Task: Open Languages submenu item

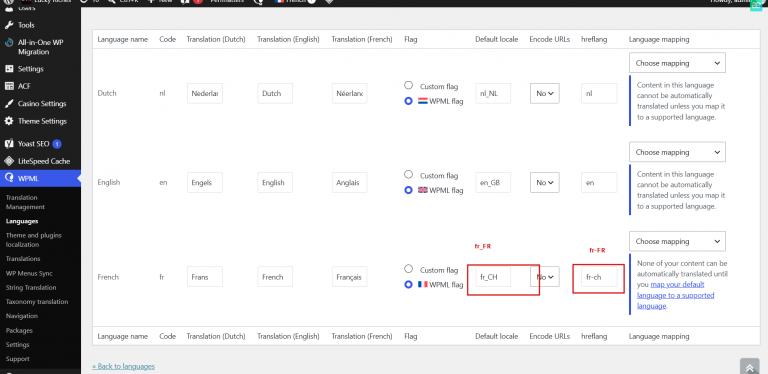Action: click(22, 221)
